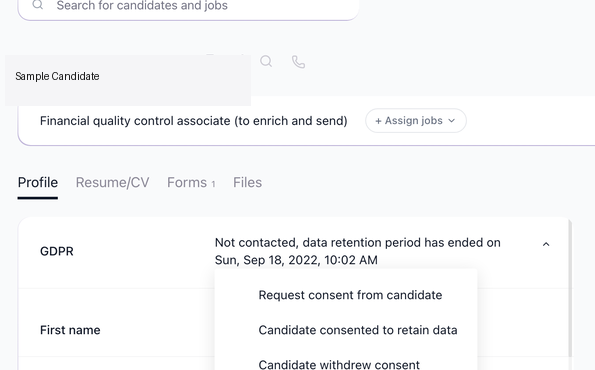Open the Forms tab
The width and height of the screenshot is (595, 370).
click(x=191, y=183)
